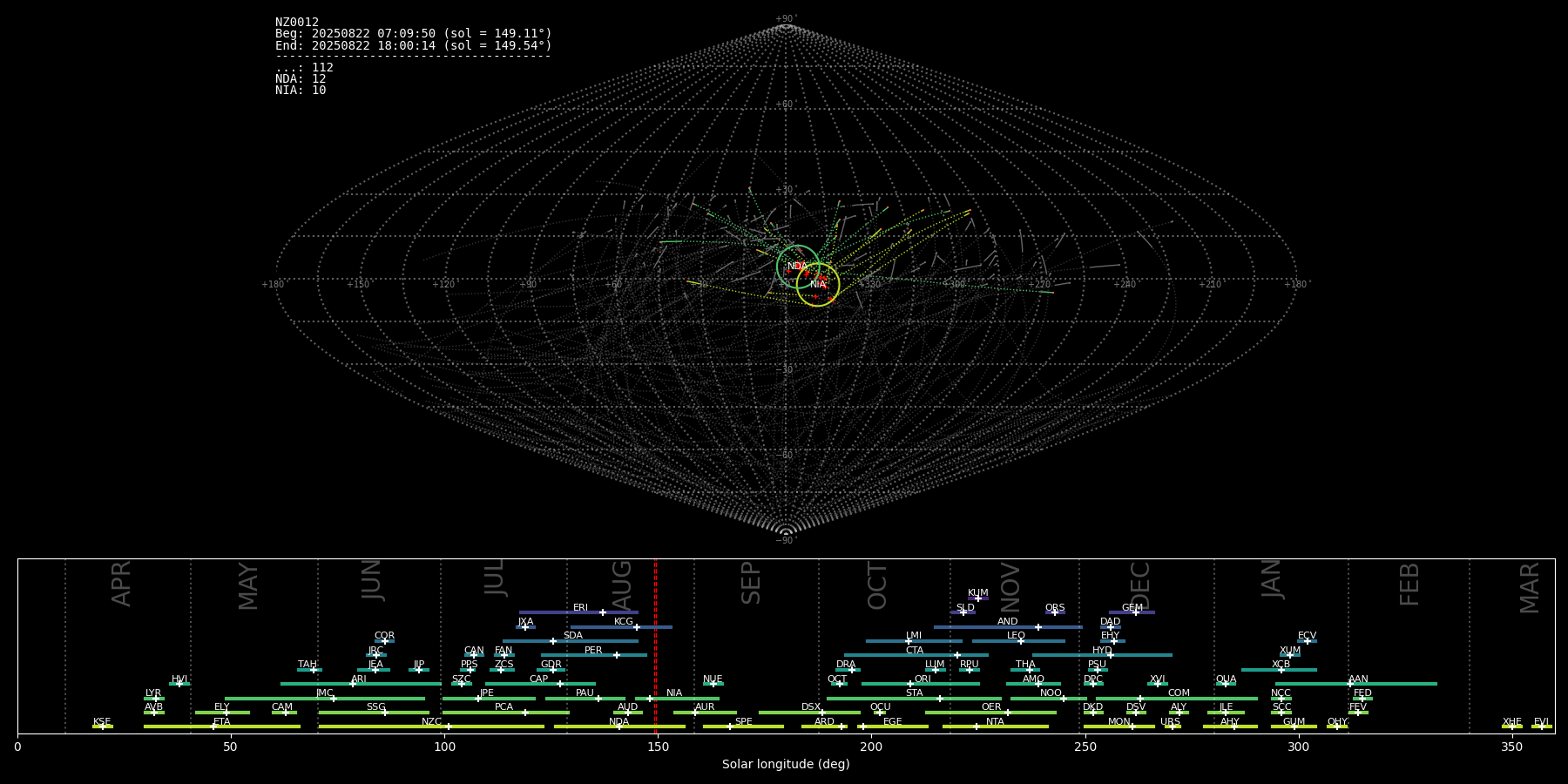Select the SDA shower label
The image size is (1568, 784).
tap(572, 636)
